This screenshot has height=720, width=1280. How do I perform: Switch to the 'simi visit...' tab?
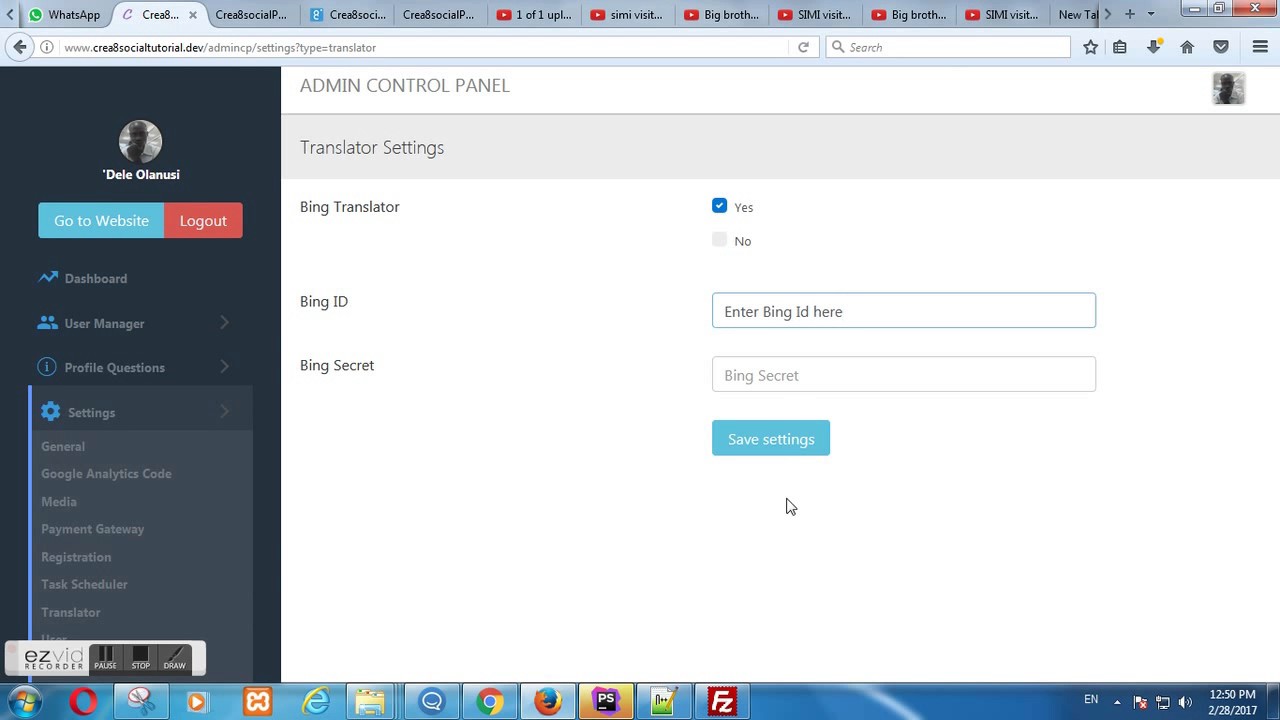pyautogui.click(x=627, y=14)
